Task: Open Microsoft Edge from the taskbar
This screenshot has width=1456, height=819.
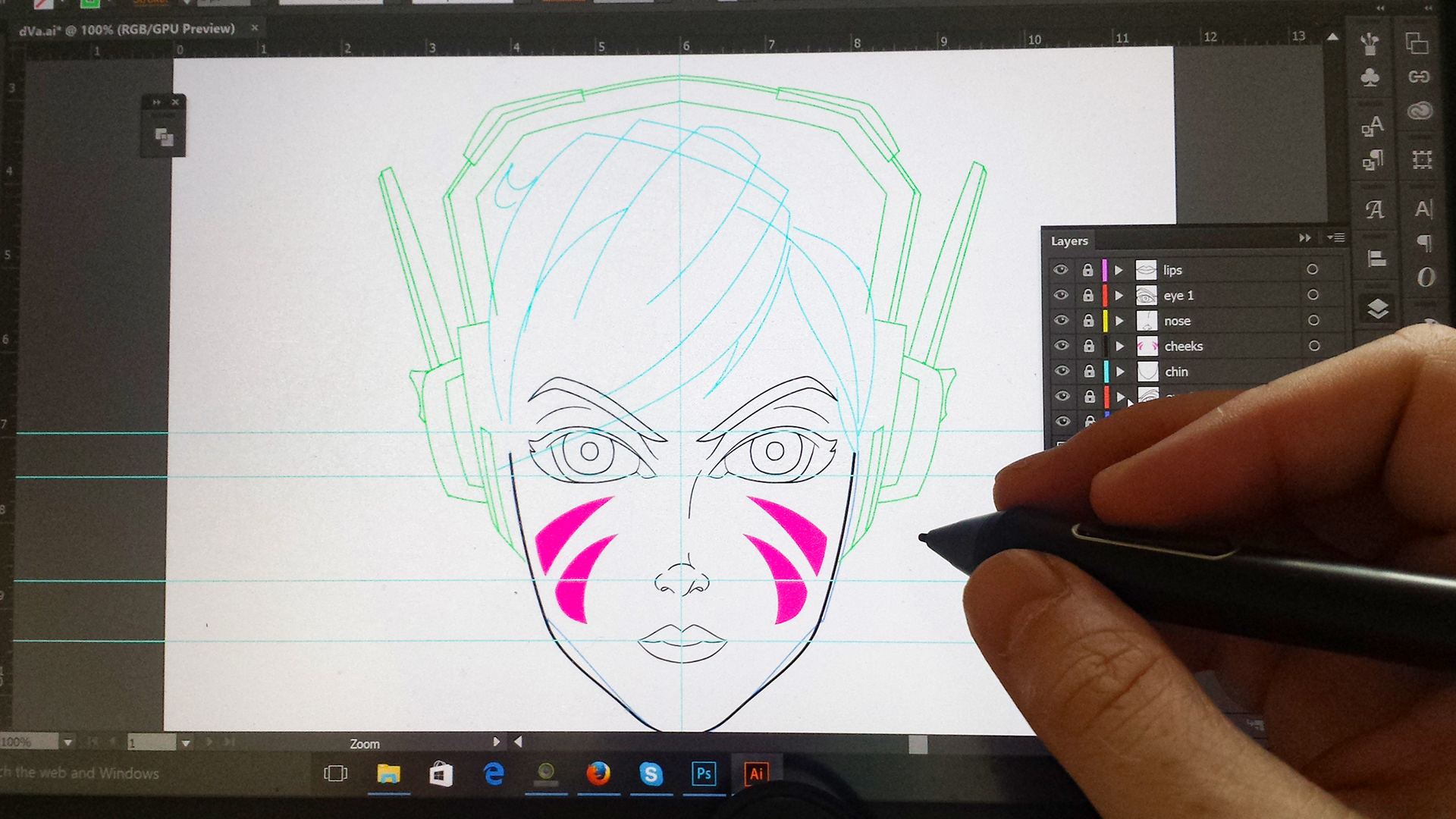Action: tap(494, 773)
